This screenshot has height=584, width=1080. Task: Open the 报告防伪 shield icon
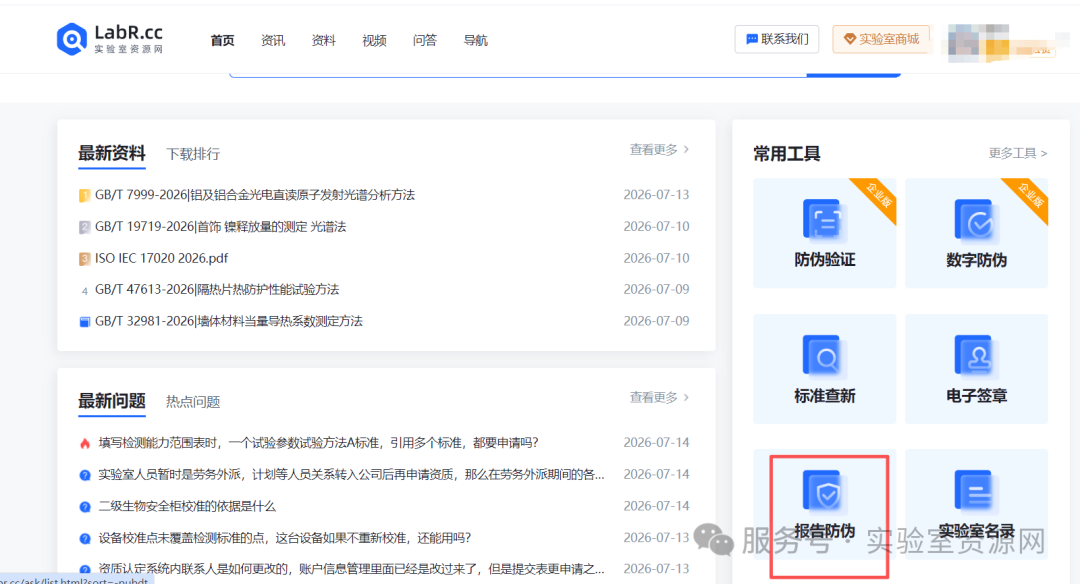click(x=822, y=490)
